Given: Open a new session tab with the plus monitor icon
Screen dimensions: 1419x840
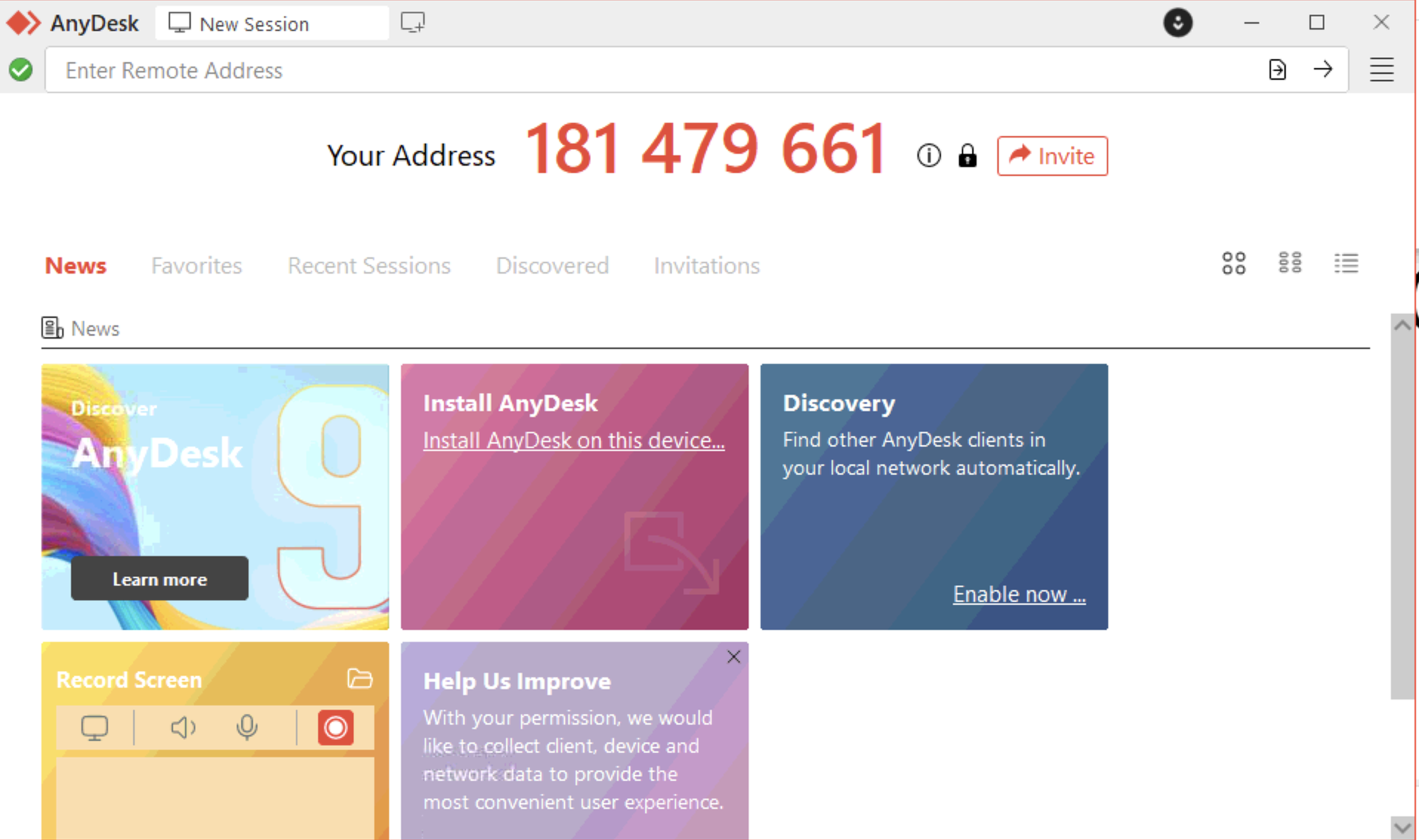Looking at the screenshot, I should click(x=413, y=23).
